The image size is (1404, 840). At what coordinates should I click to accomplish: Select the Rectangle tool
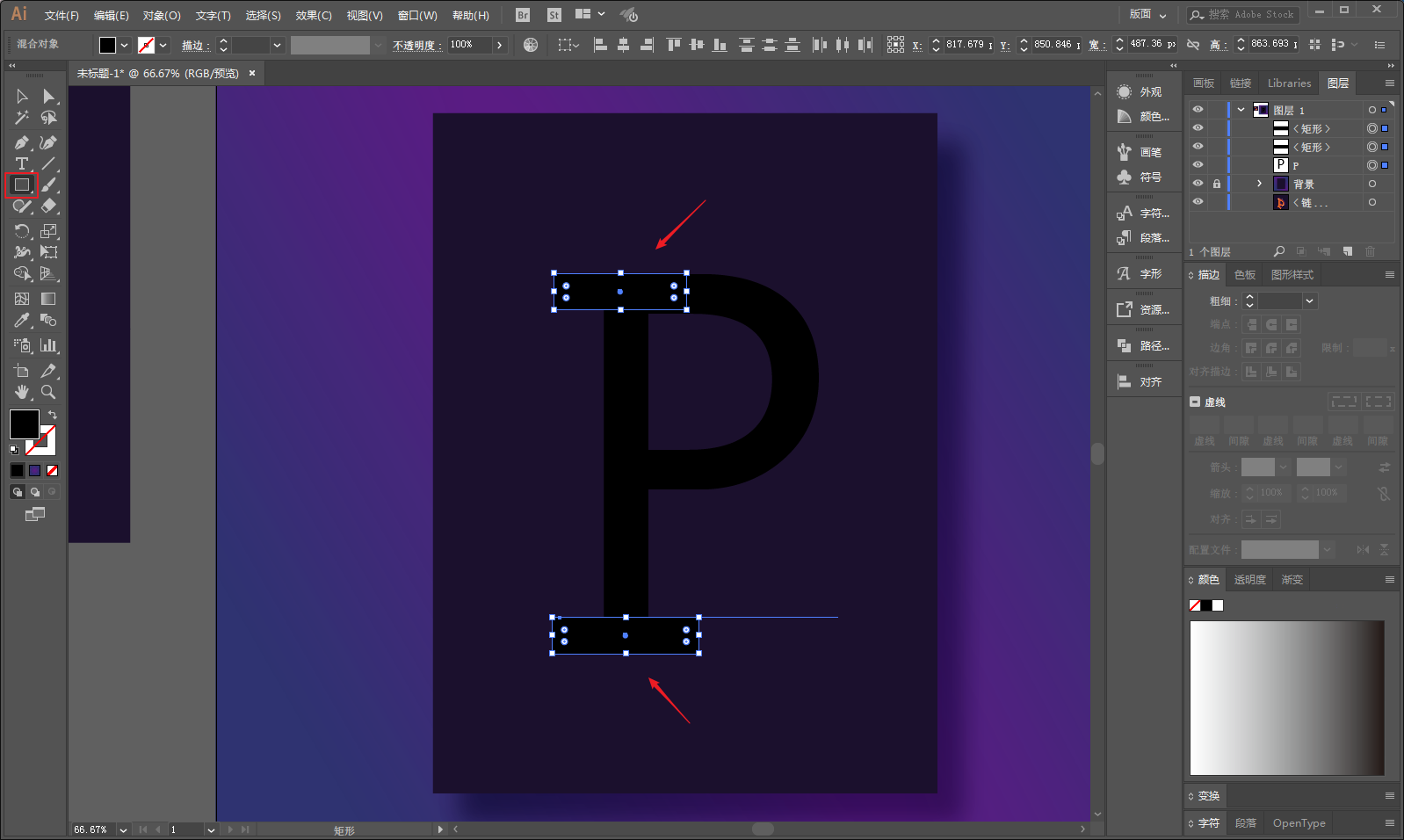click(22, 185)
